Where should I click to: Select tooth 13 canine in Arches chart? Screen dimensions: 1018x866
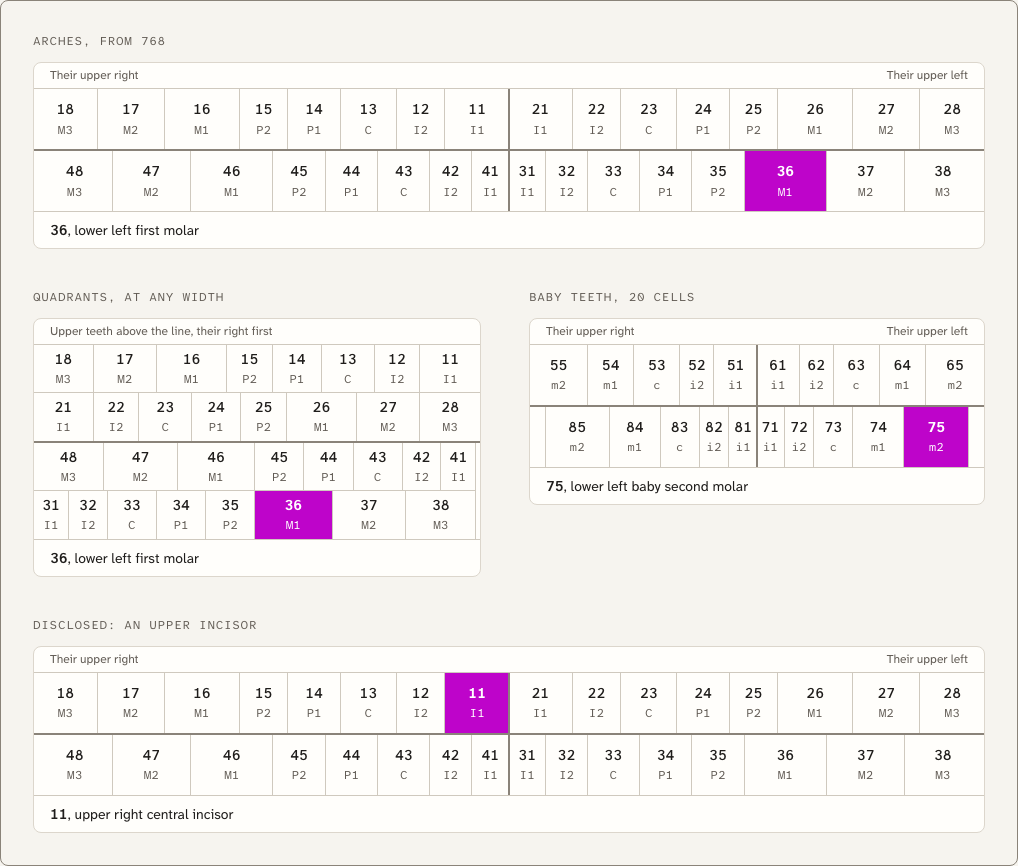[x=368, y=119]
